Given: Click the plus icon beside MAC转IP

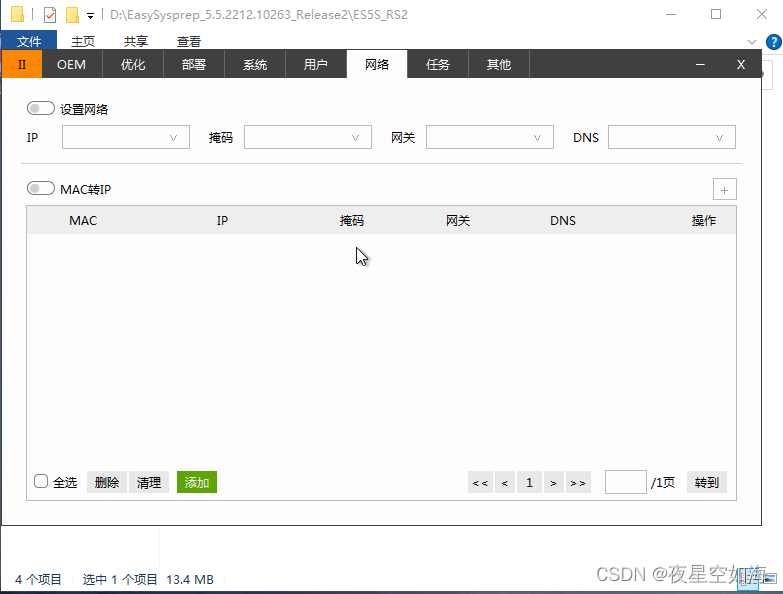Looking at the screenshot, I should [x=725, y=189].
